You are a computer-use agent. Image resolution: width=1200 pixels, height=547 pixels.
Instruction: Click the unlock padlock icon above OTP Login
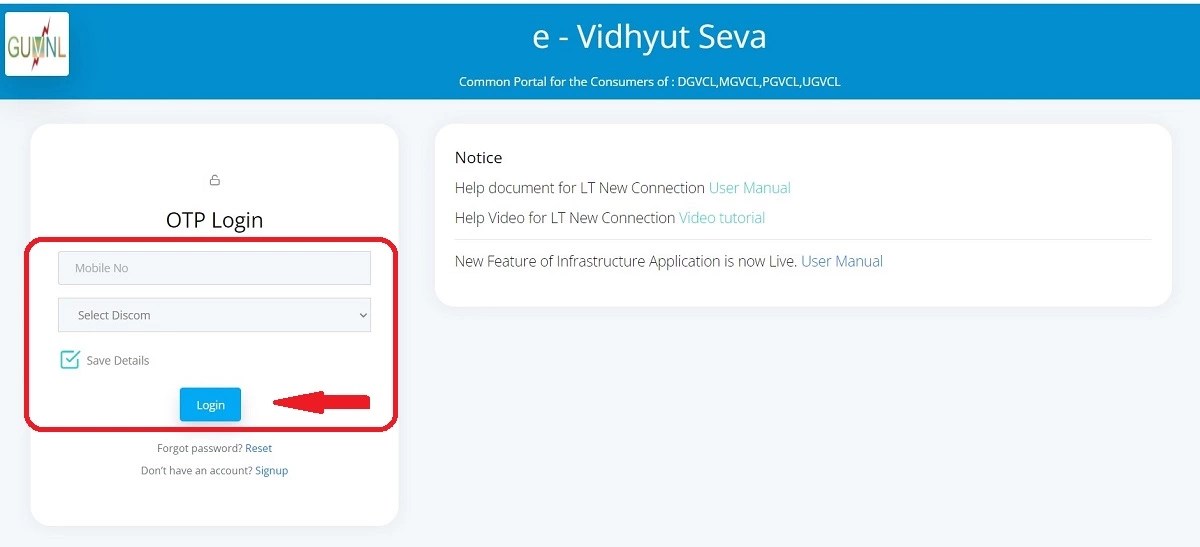point(214,180)
